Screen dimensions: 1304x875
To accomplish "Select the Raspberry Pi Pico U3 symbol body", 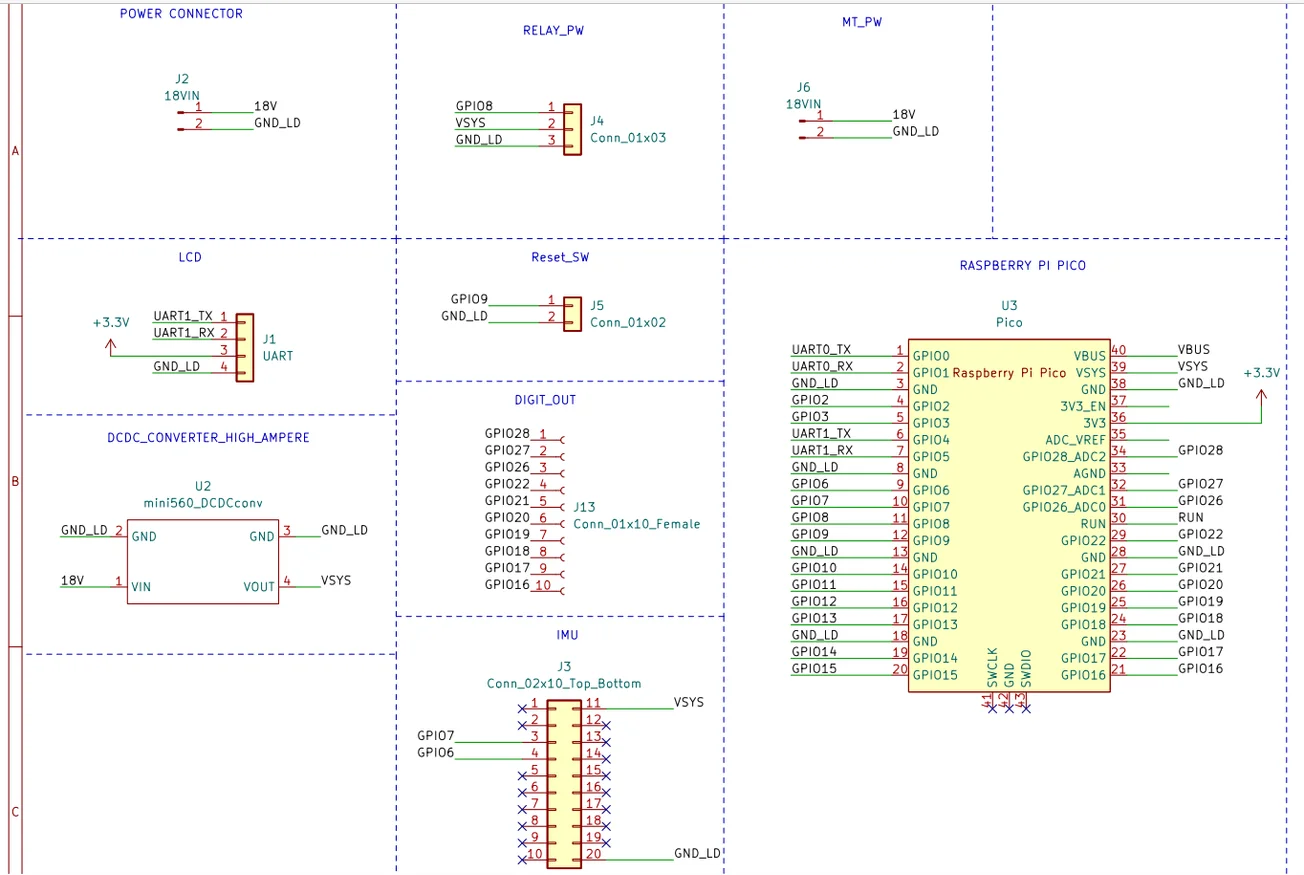I will [x=1009, y=515].
